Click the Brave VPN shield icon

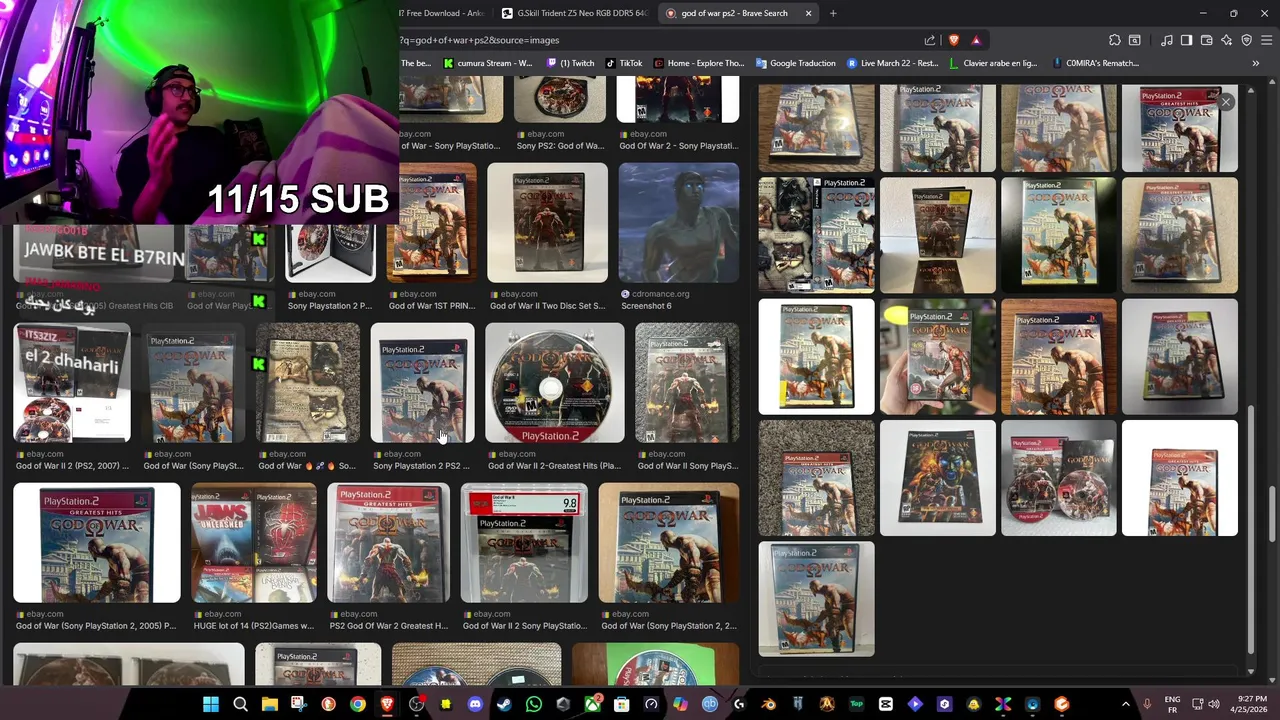[x=1246, y=40]
